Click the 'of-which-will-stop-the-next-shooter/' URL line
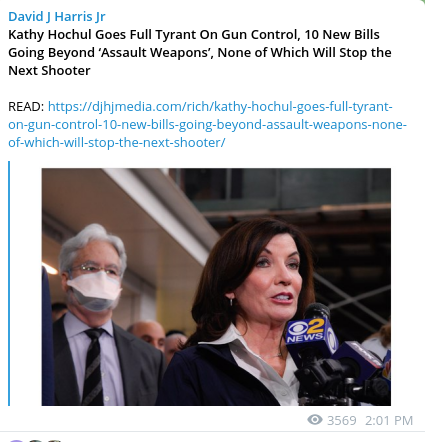This screenshot has height=442, width=425. [117, 142]
